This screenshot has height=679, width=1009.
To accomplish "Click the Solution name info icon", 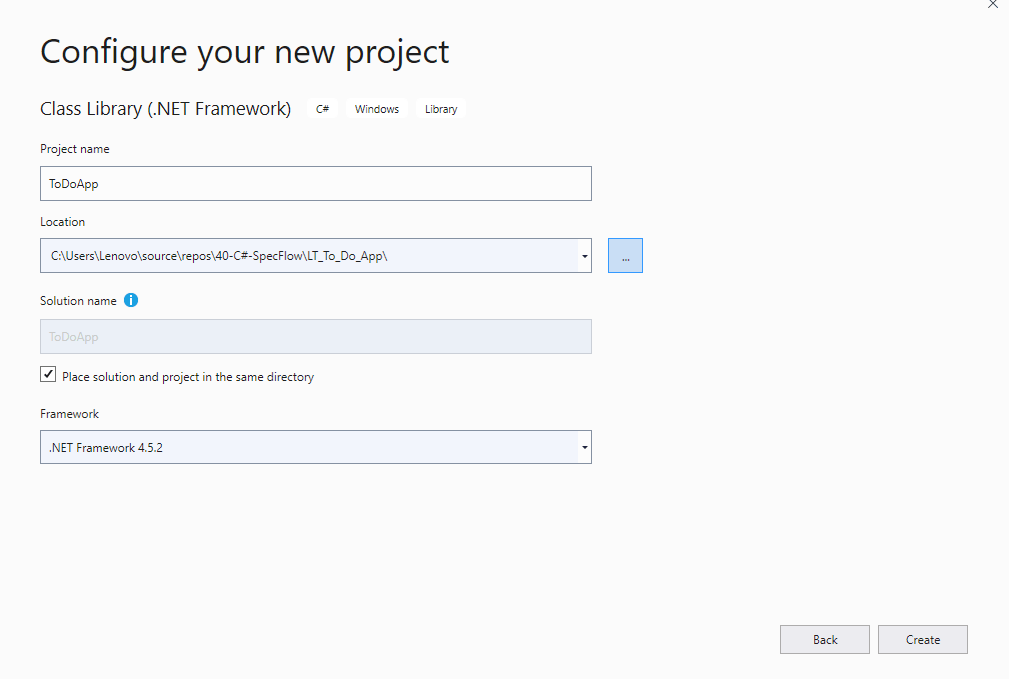I will [131, 300].
